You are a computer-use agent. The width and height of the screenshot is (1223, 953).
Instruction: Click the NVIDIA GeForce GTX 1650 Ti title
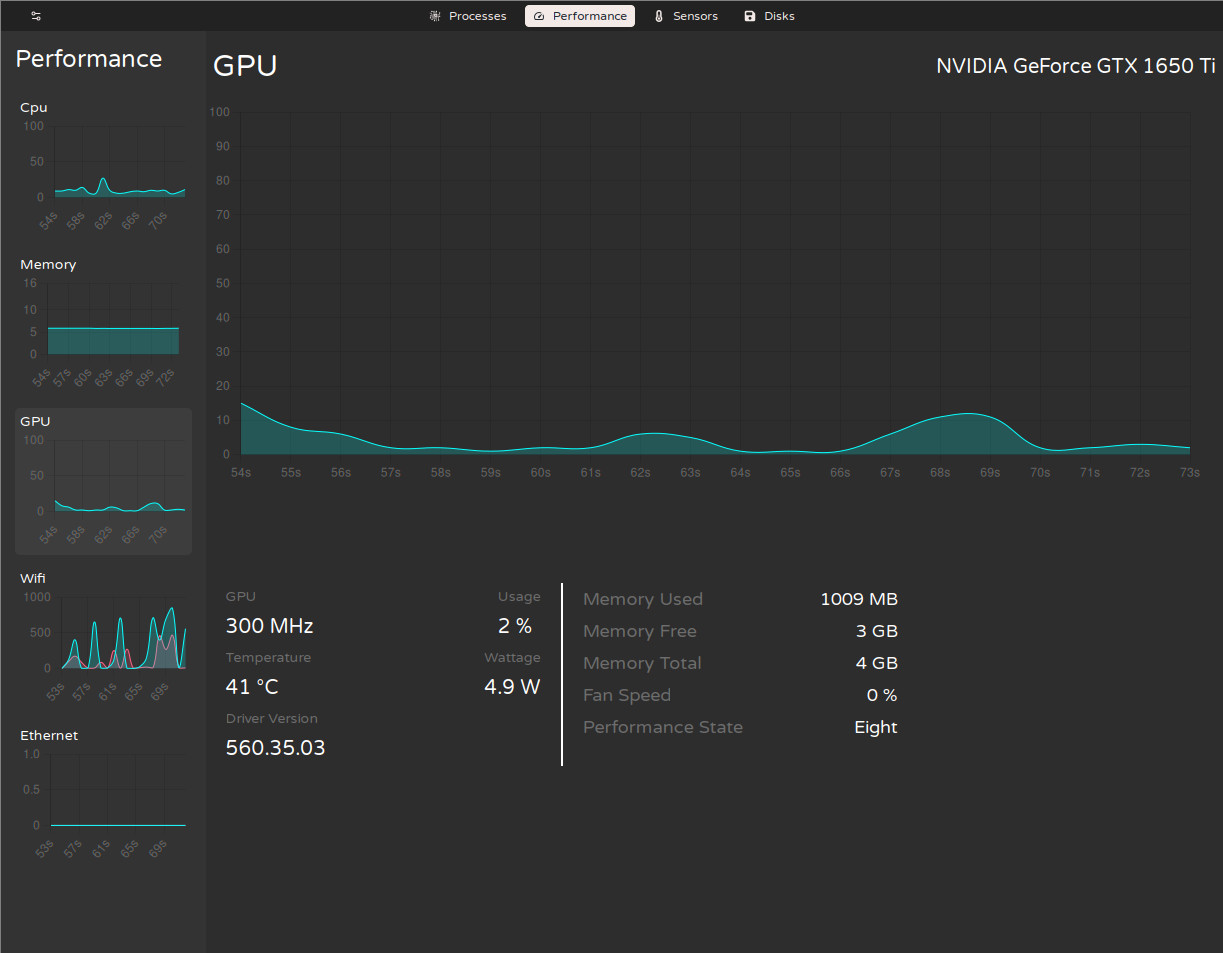(1075, 66)
